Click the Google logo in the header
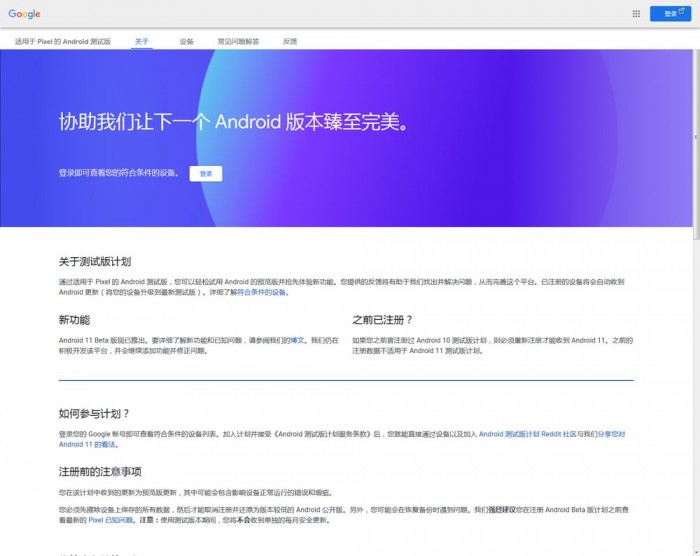700x556 pixels. coord(24,14)
